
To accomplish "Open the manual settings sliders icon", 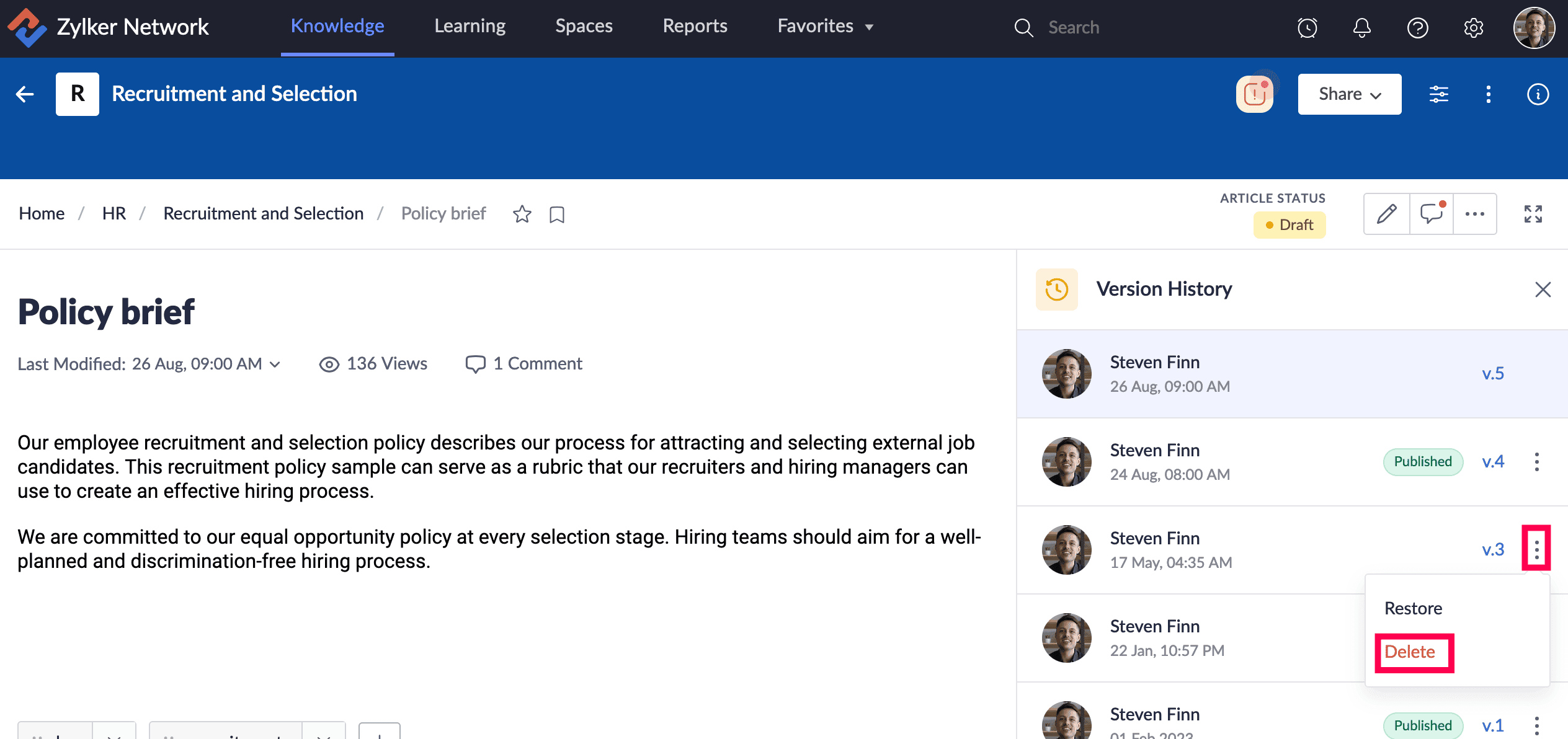I will coord(1439,94).
